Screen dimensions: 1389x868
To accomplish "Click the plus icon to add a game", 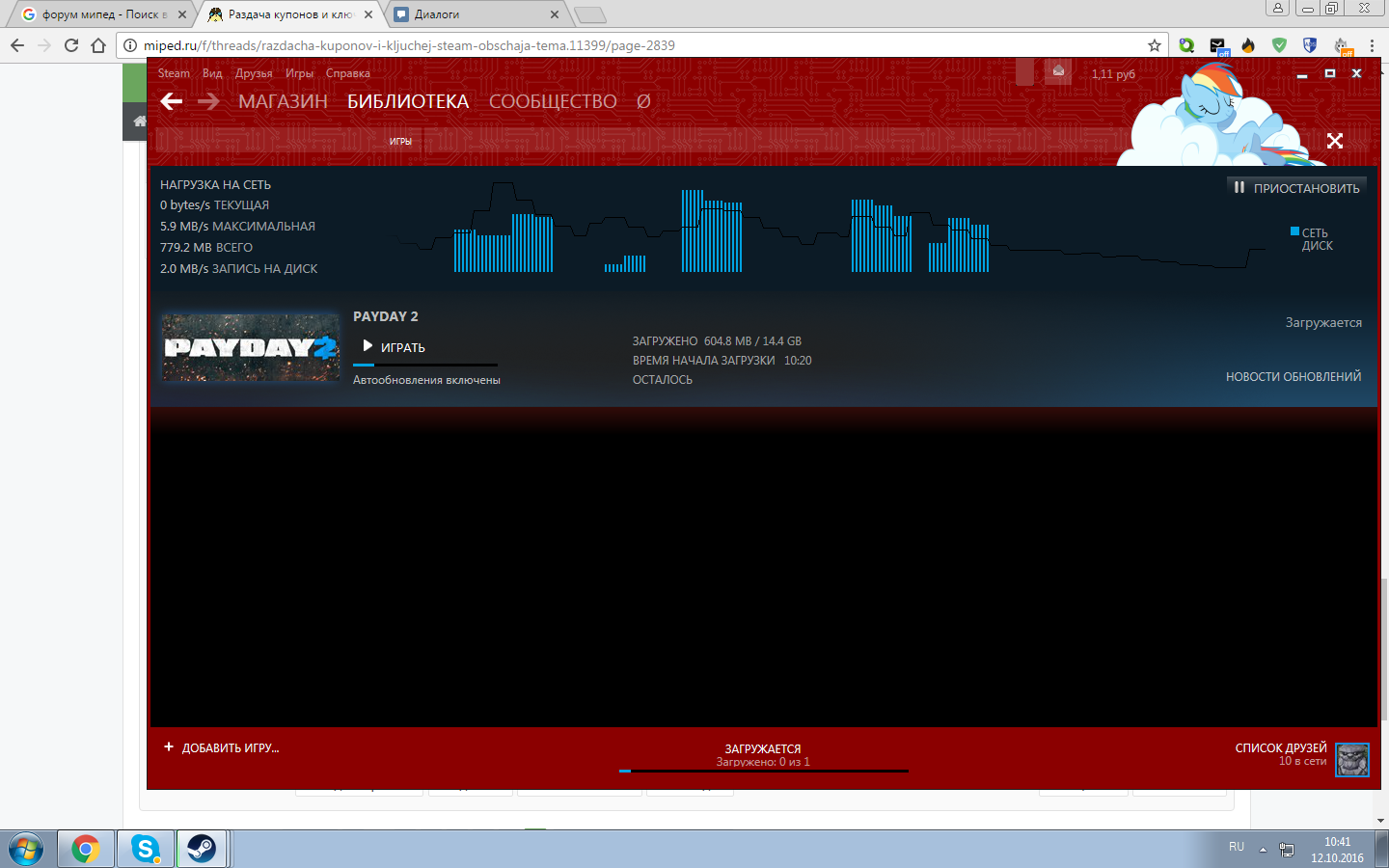I will 169,746.
